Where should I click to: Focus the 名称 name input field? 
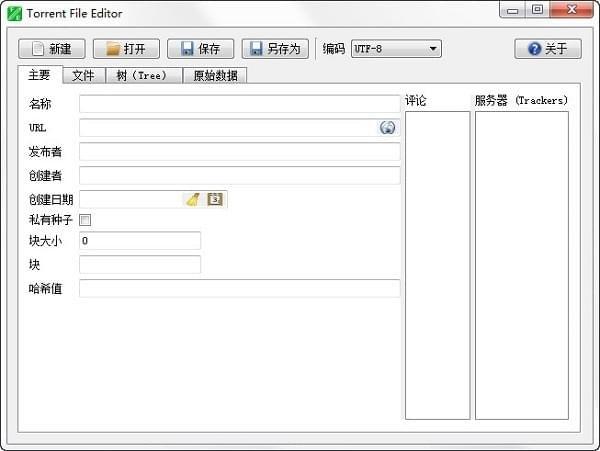coord(240,104)
